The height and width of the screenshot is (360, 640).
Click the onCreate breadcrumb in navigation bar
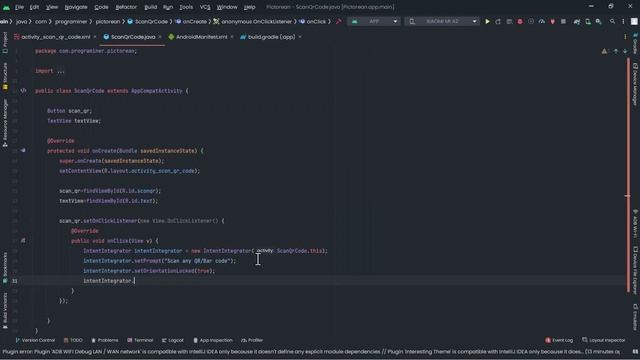click(191, 21)
